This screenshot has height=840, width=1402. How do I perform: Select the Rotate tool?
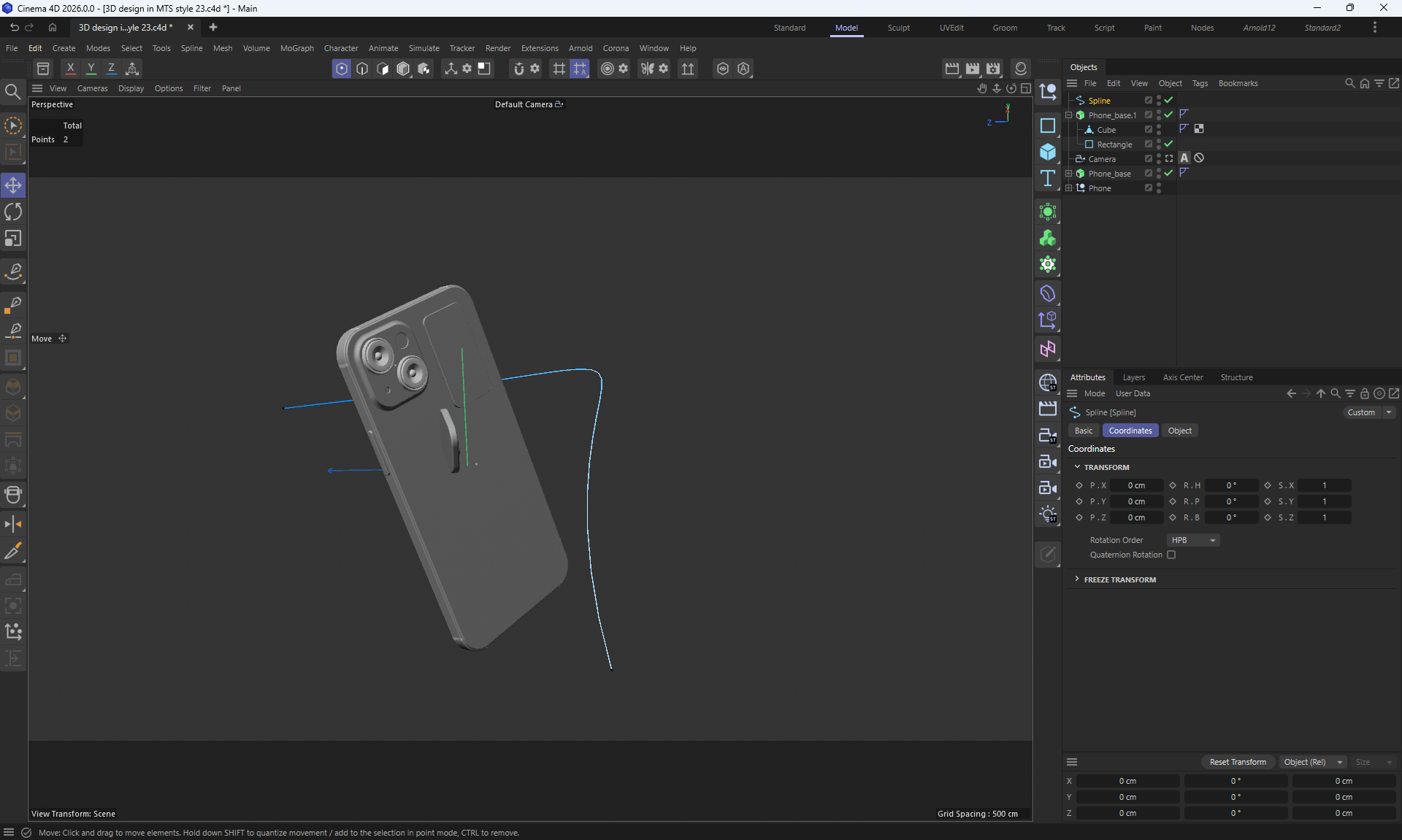(x=13, y=212)
